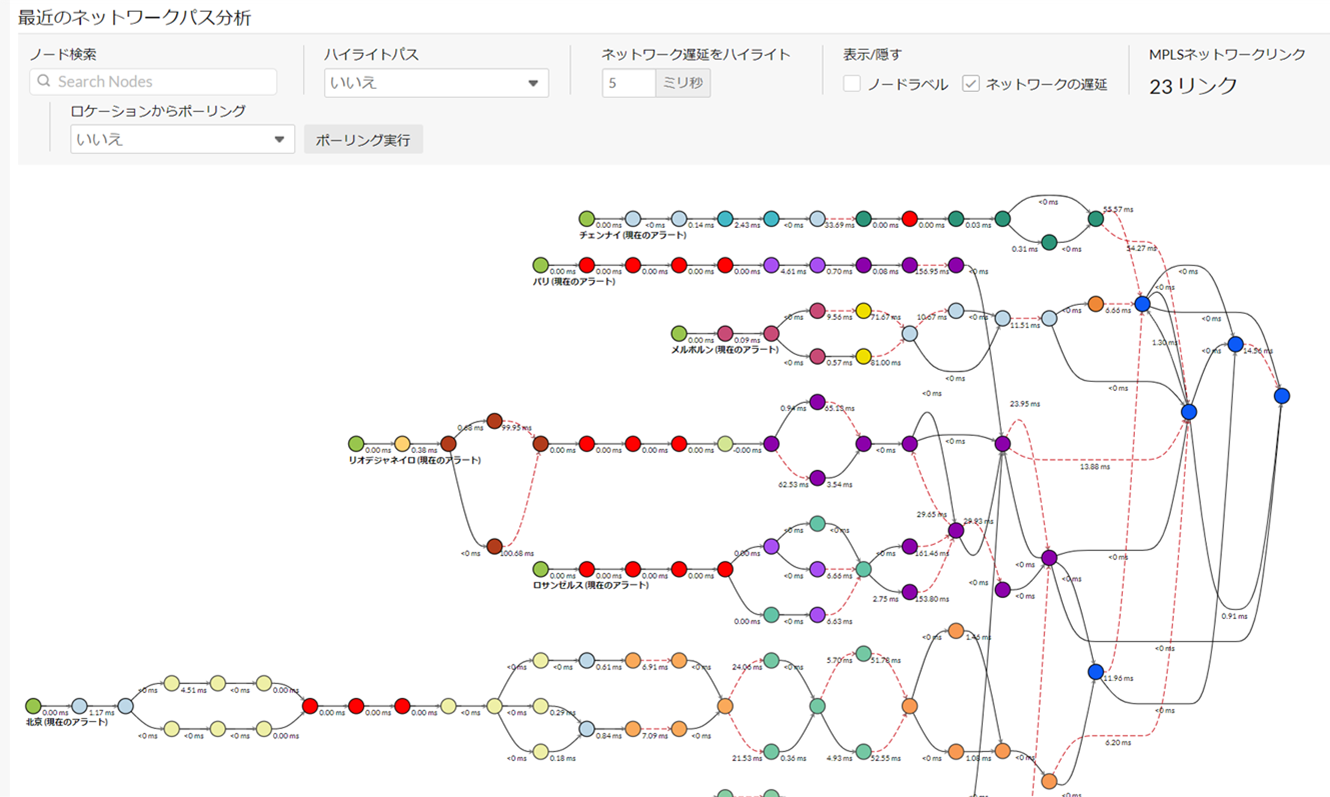Enable the ノードラベル checkbox

pos(852,84)
